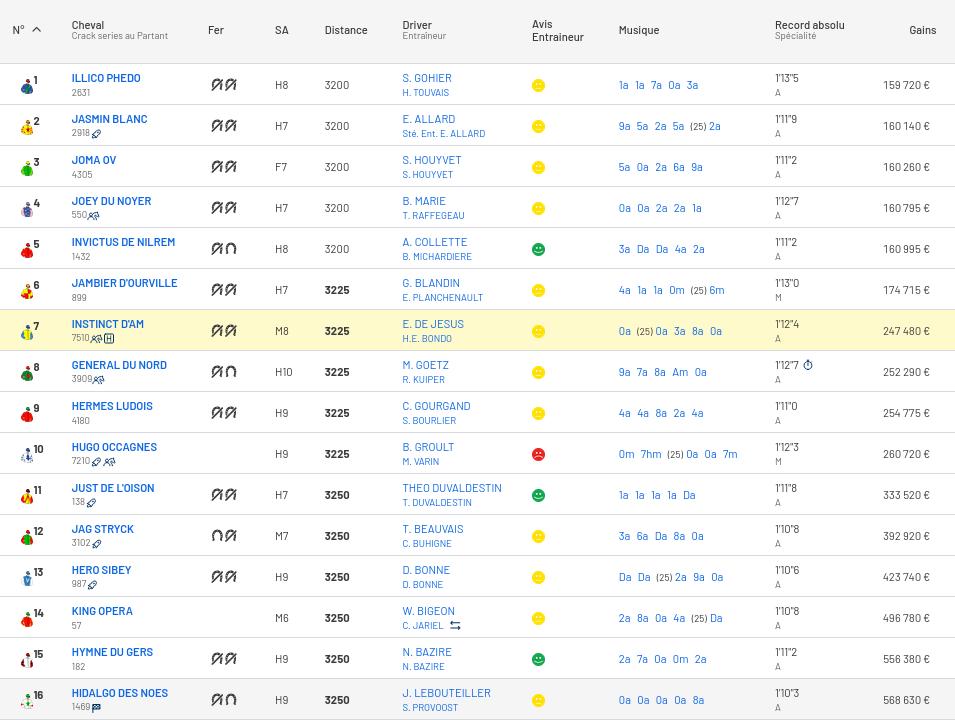955x720 pixels.
Task: Click the jockey silk icon for horse 7
Action: click(x=27, y=333)
